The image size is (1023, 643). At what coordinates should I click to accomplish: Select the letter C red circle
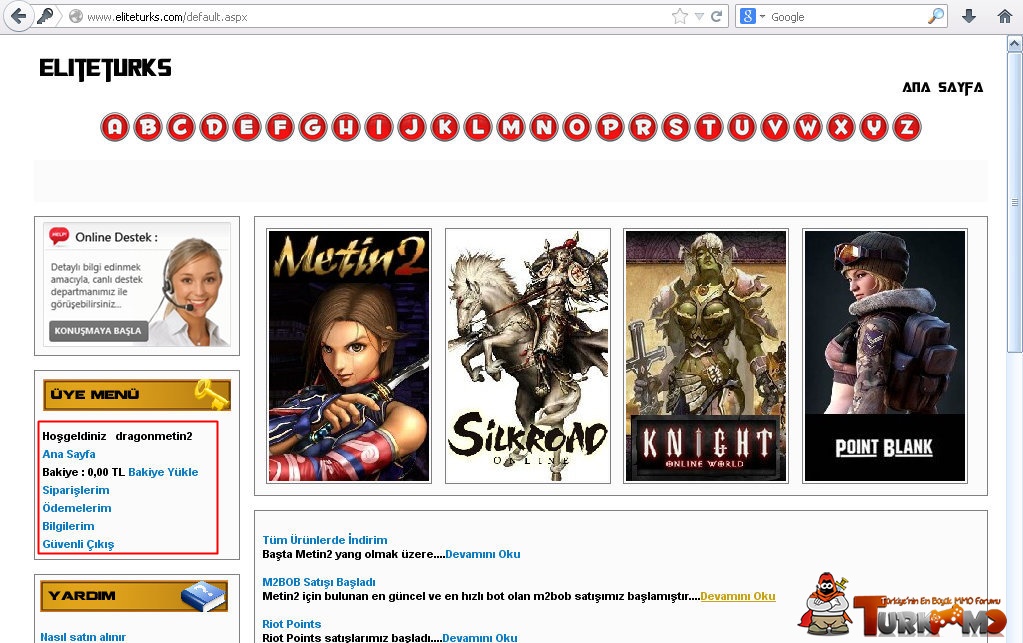click(x=181, y=127)
